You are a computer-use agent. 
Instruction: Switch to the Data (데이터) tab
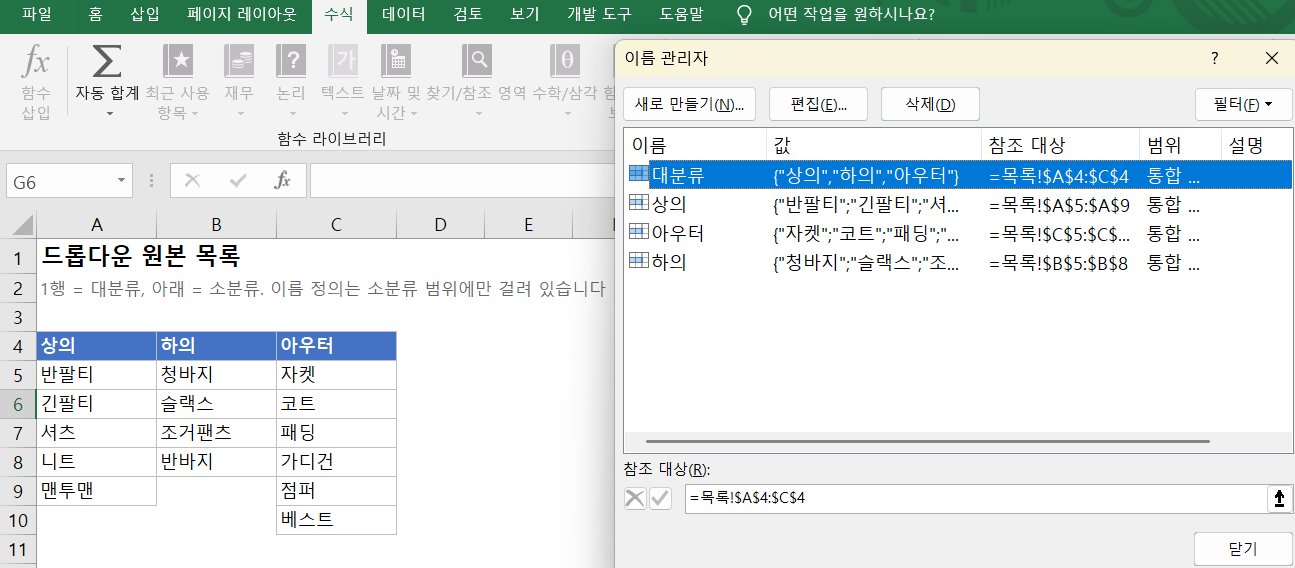(404, 14)
